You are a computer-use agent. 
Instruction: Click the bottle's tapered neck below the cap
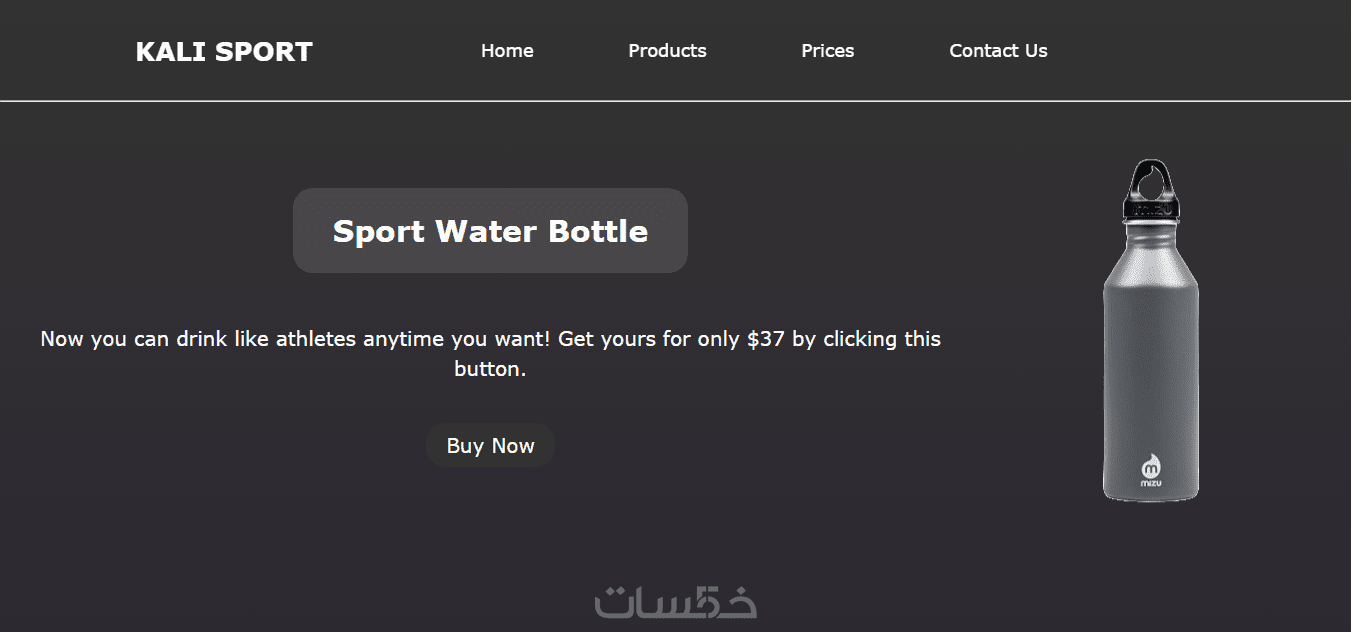click(x=1150, y=245)
